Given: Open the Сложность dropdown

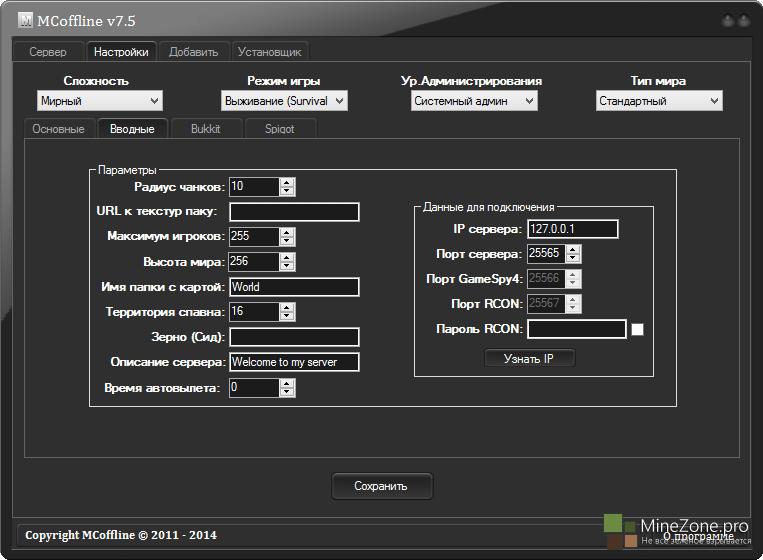Looking at the screenshot, I should (99, 101).
